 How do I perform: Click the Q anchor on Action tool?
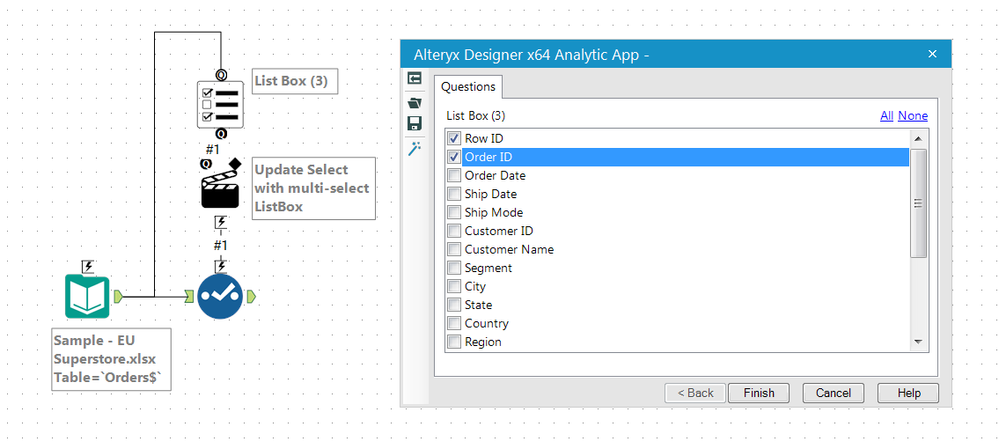coord(207,163)
